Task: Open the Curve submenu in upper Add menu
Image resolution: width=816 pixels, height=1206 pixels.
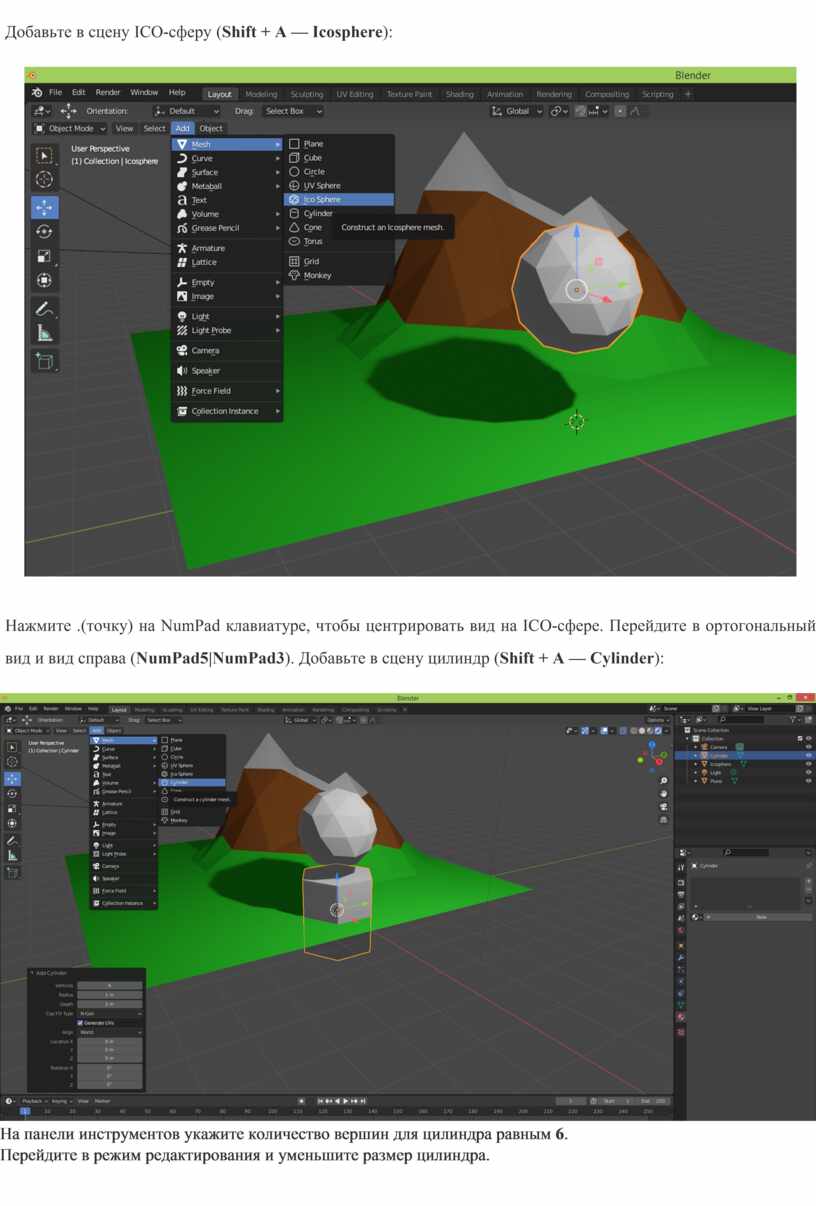Action: point(227,158)
